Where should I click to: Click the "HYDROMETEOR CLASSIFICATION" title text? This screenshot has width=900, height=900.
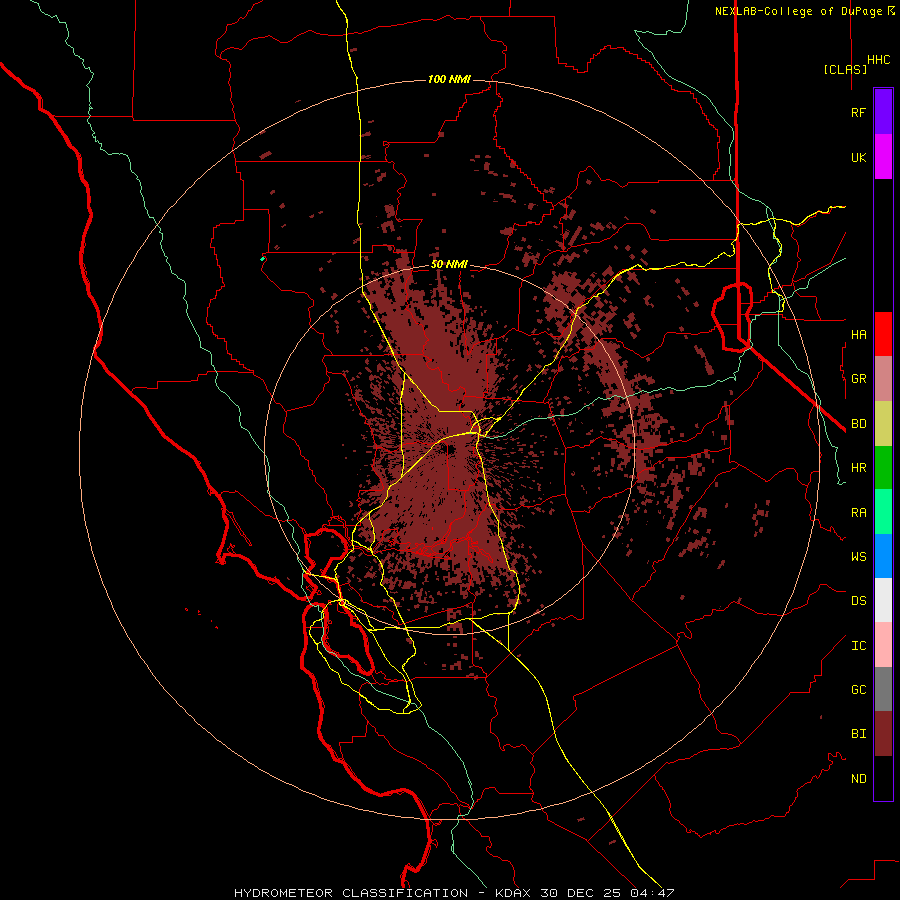pos(351,893)
